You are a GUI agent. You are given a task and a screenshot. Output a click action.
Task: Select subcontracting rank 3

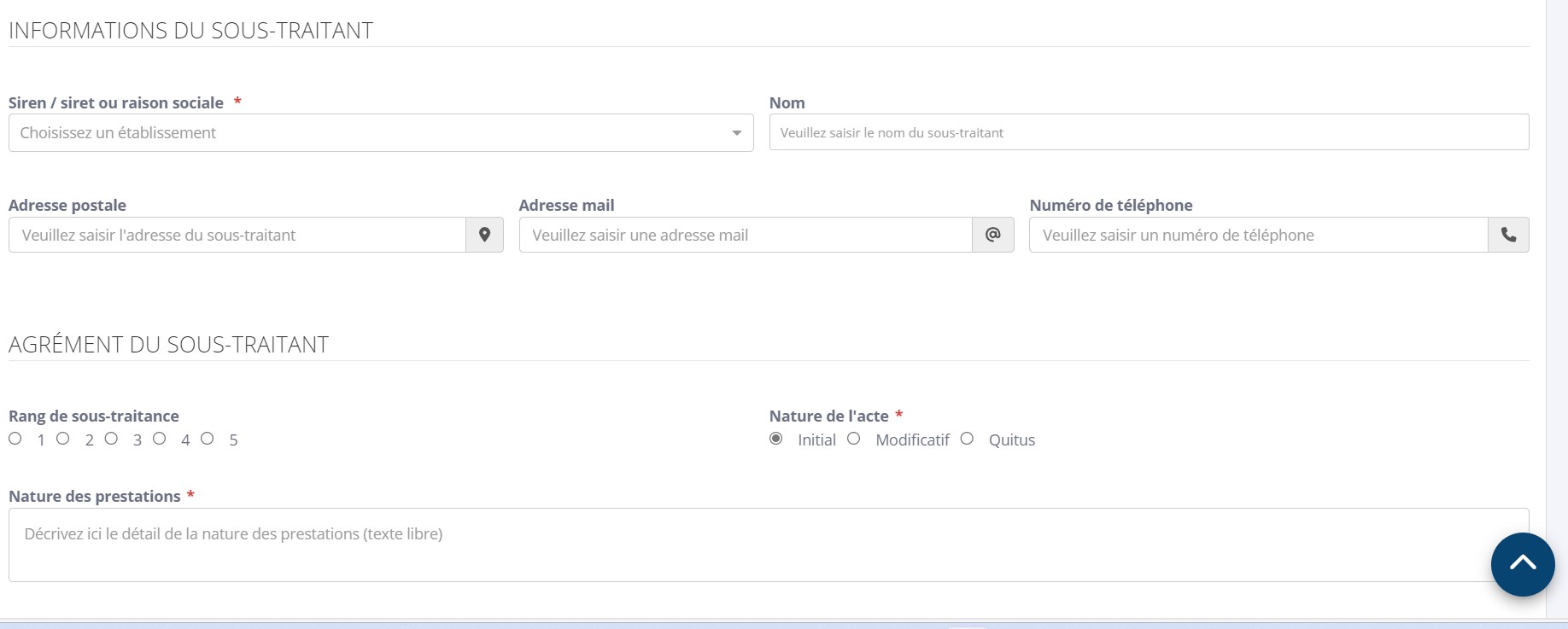click(x=111, y=439)
